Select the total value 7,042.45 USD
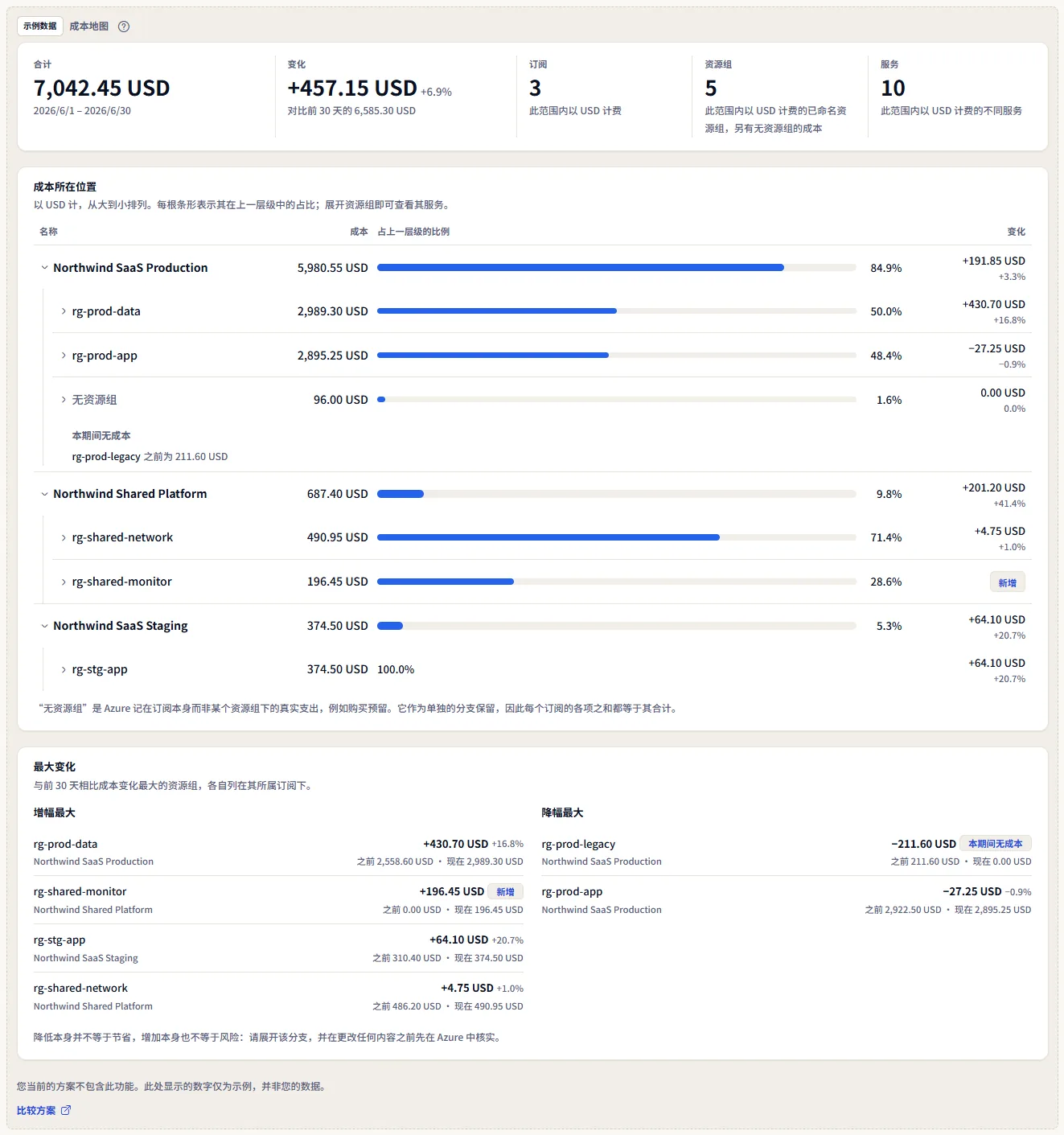Viewport: 1064px width, 1135px height. 101,88
